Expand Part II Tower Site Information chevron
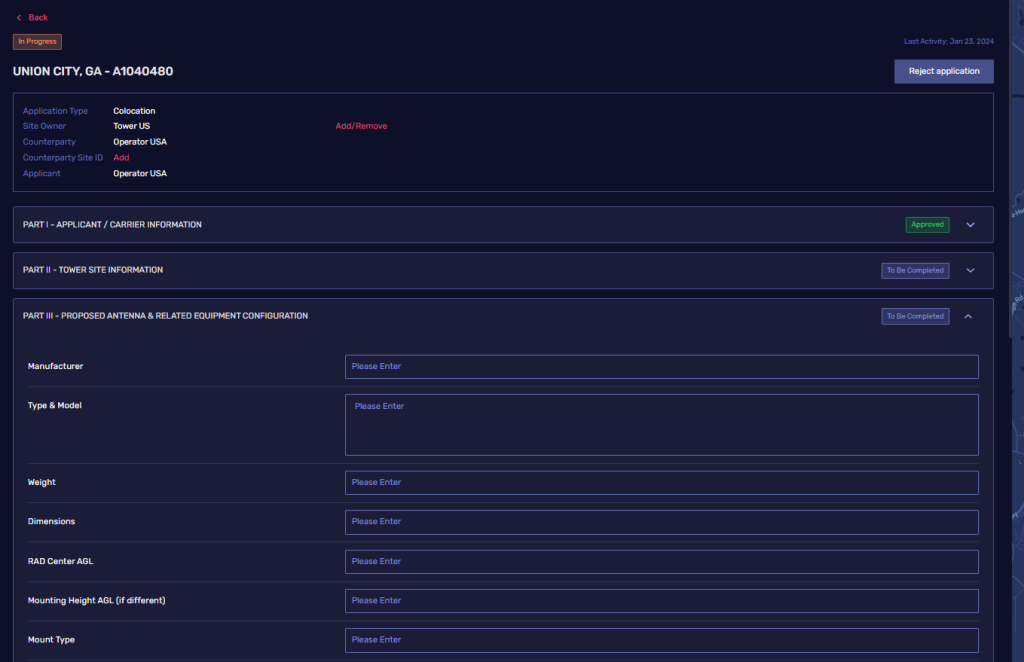Screen dimensions: 1024x662 (x=970, y=271)
